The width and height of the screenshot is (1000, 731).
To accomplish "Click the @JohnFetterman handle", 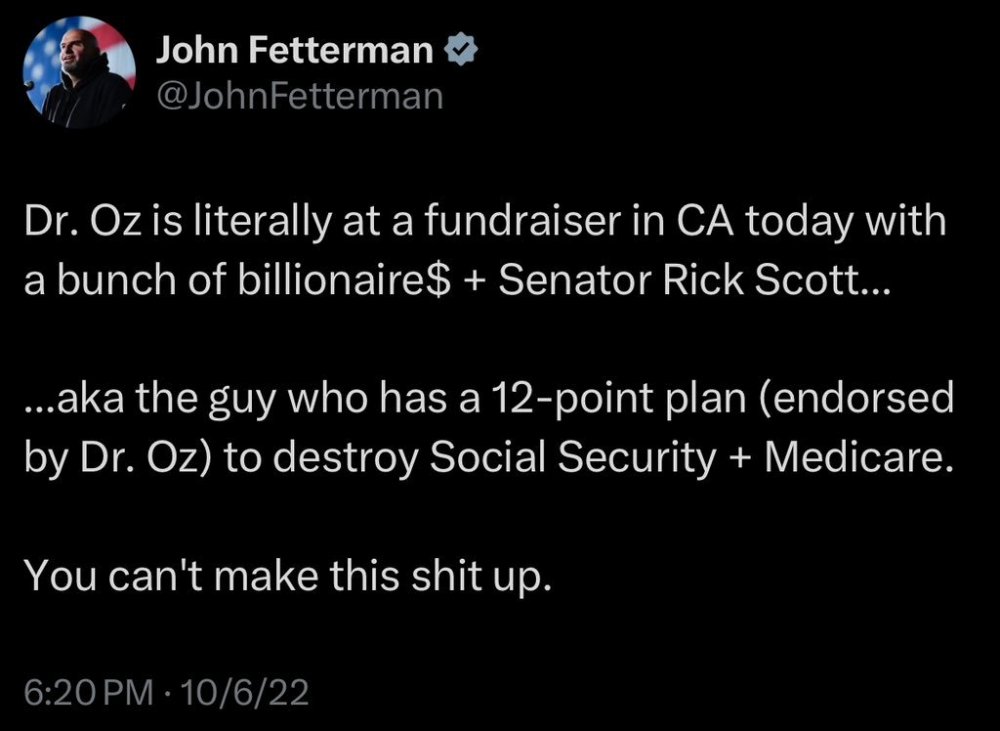I will [x=298, y=97].
